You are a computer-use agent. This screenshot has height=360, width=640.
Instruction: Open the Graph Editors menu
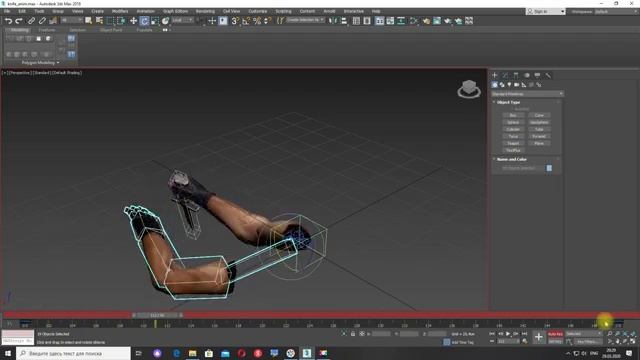(x=176, y=11)
